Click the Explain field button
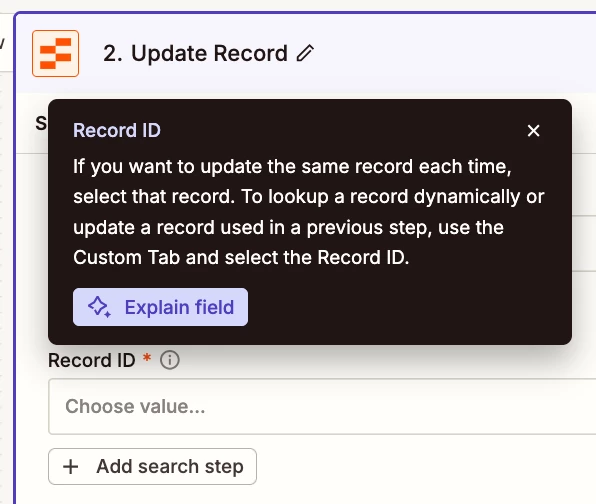This screenshot has height=504, width=596. click(x=160, y=307)
